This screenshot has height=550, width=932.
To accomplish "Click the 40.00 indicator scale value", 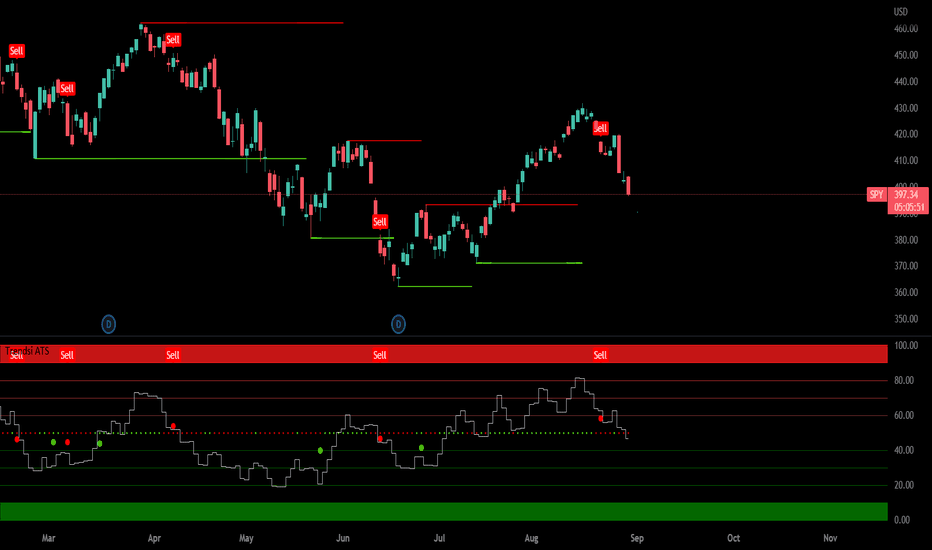I will pyautogui.click(x=904, y=450).
